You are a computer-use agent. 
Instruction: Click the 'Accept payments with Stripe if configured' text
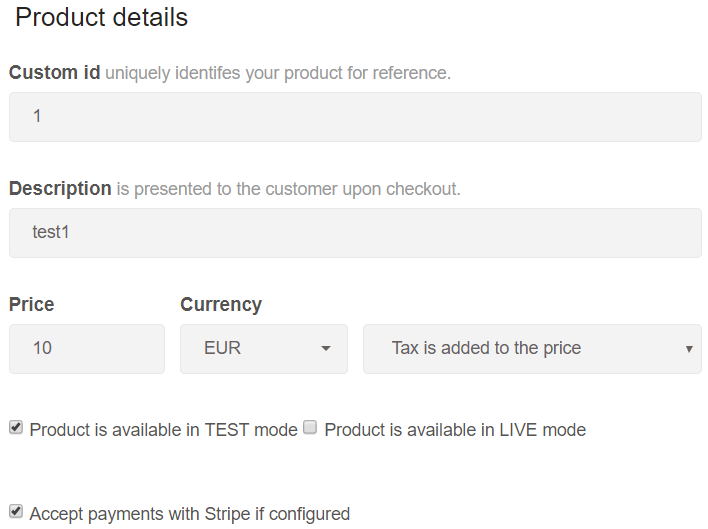pos(190,514)
